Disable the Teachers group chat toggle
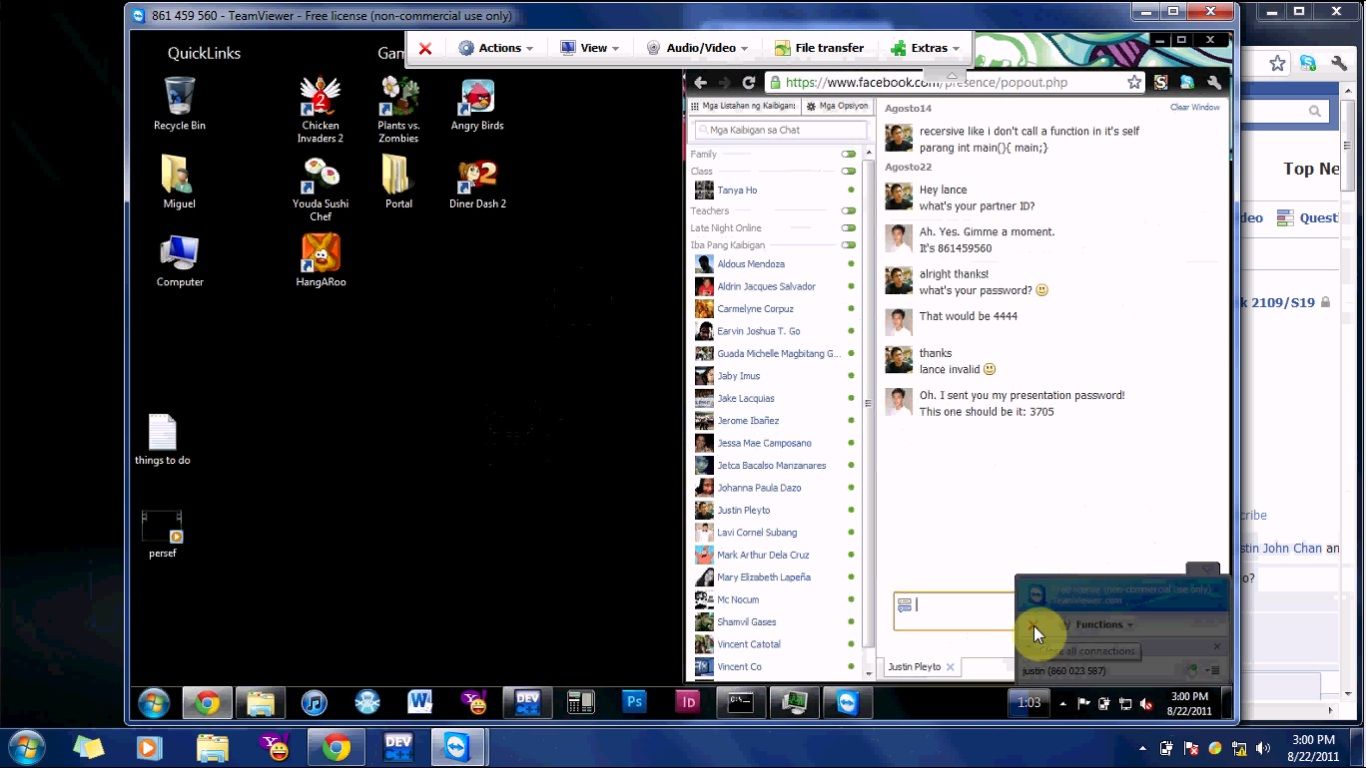 (x=848, y=211)
